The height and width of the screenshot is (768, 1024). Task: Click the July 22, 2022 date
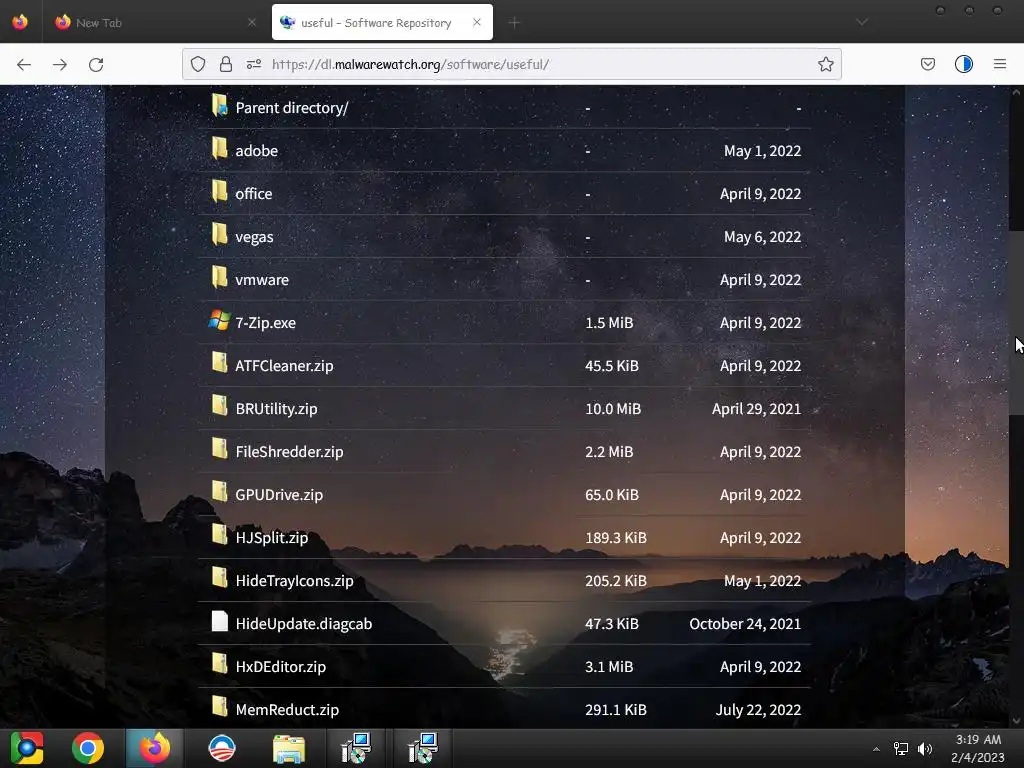[758, 710]
